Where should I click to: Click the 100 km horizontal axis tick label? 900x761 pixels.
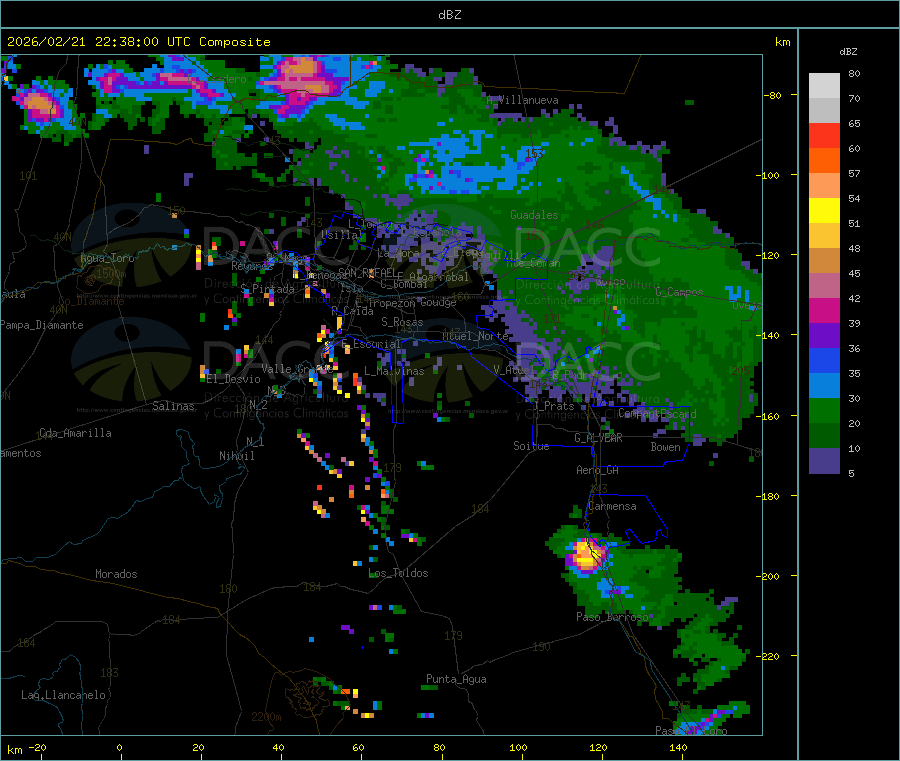[518, 747]
